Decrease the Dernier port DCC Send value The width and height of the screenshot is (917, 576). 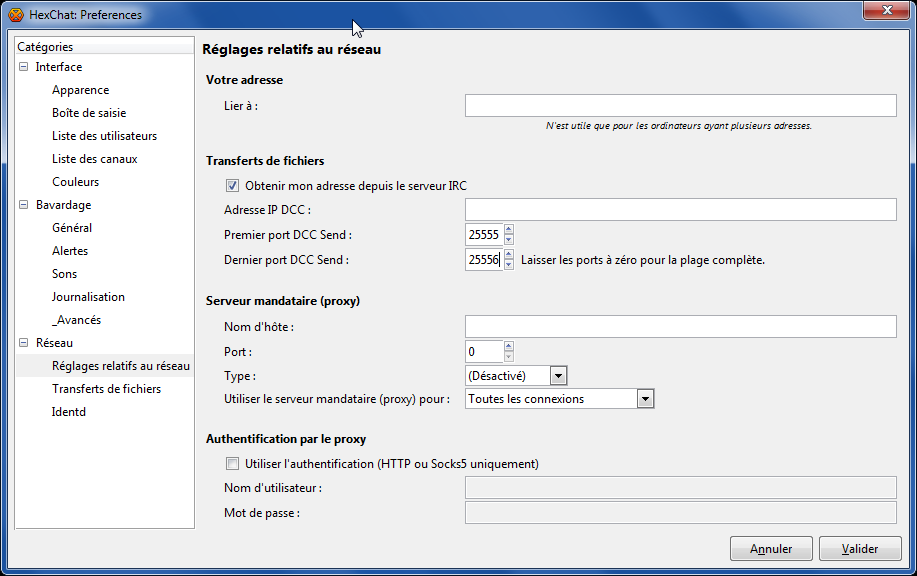pos(508,264)
